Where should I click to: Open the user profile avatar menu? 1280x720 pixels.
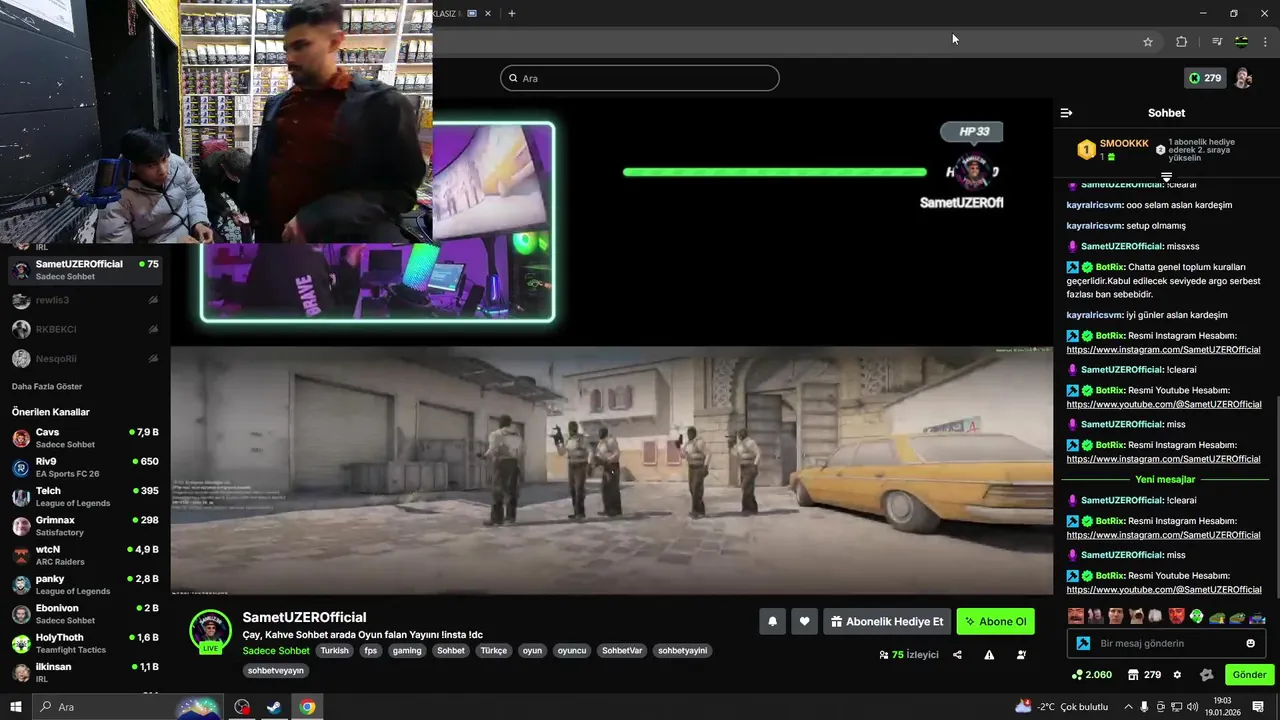(1243, 78)
